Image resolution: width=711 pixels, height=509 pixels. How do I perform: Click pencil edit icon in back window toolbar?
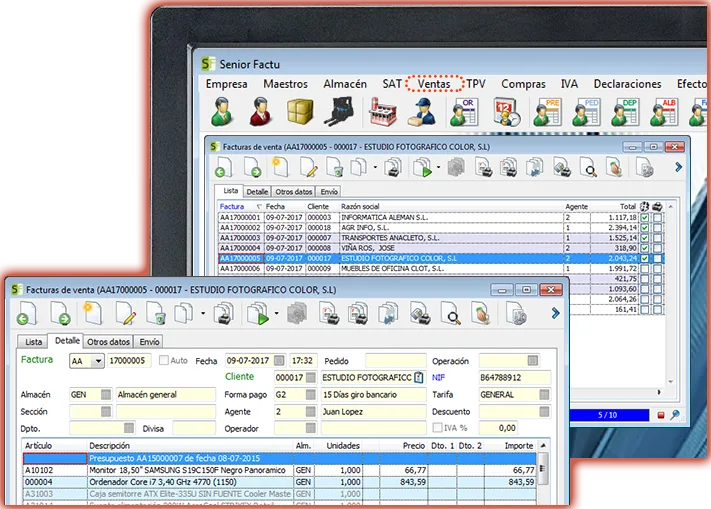coord(308,167)
